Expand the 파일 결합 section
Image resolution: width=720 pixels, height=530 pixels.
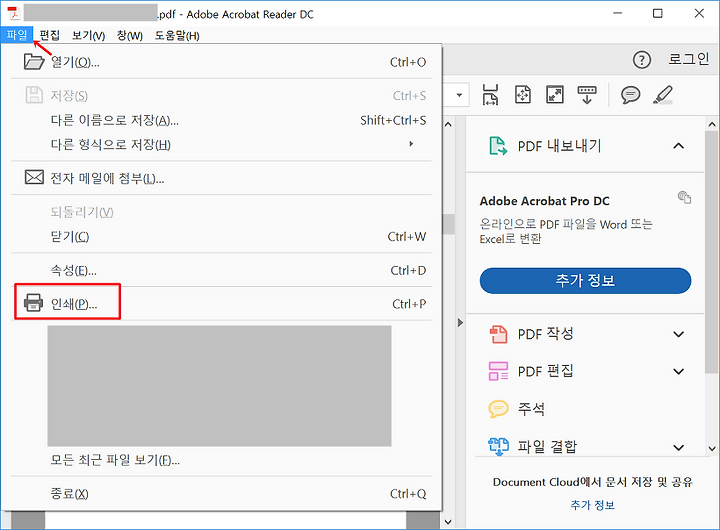pyautogui.click(x=679, y=447)
